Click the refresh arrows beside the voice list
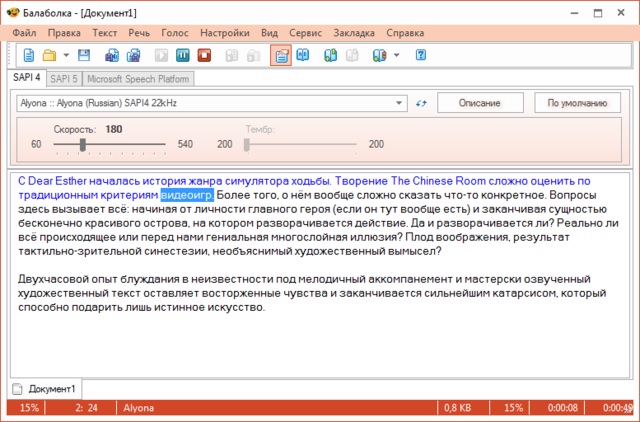640x422 pixels. pos(421,103)
